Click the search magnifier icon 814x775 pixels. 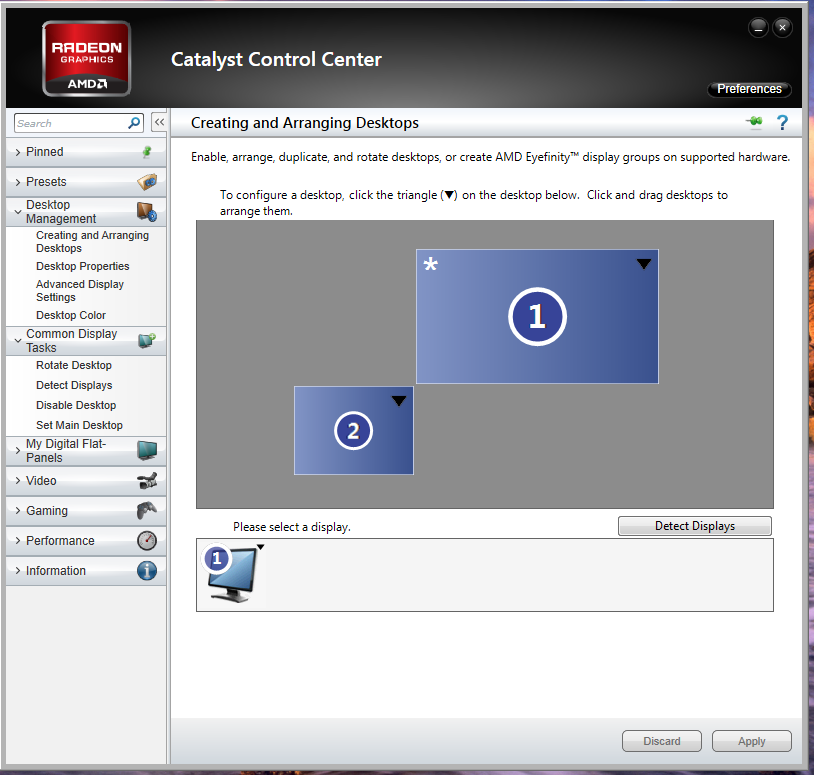[x=134, y=123]
